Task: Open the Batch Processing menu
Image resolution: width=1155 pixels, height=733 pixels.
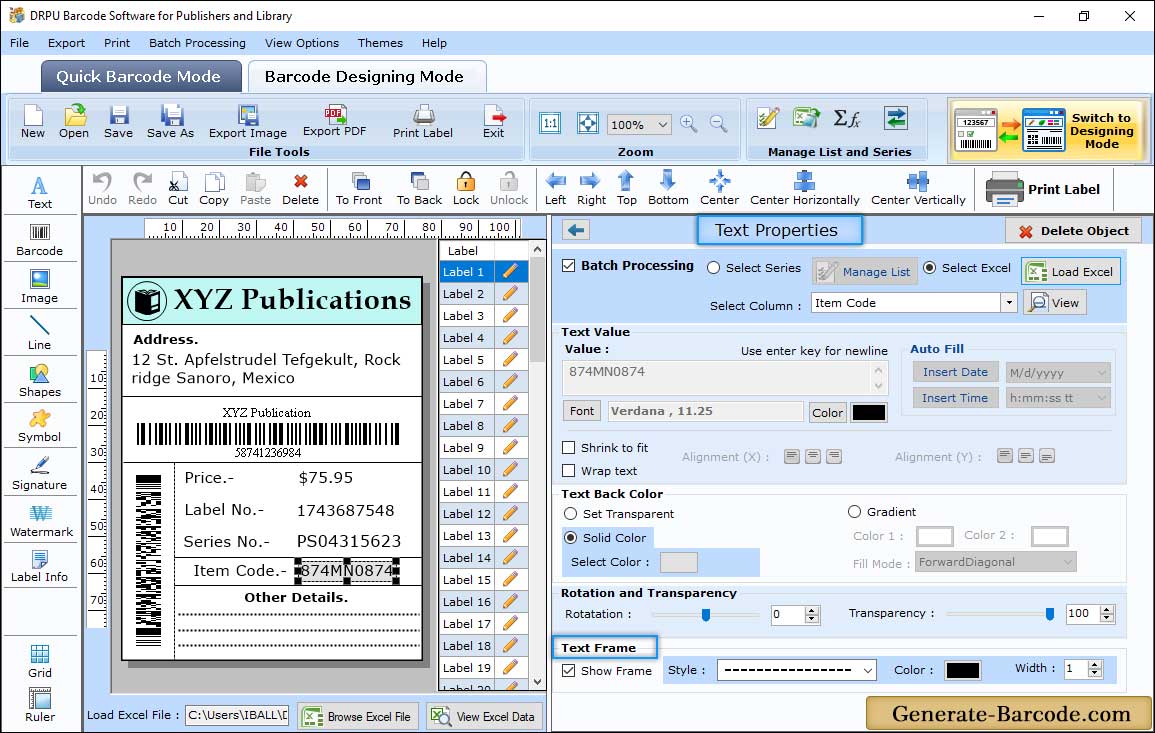Action: (197, 43)
